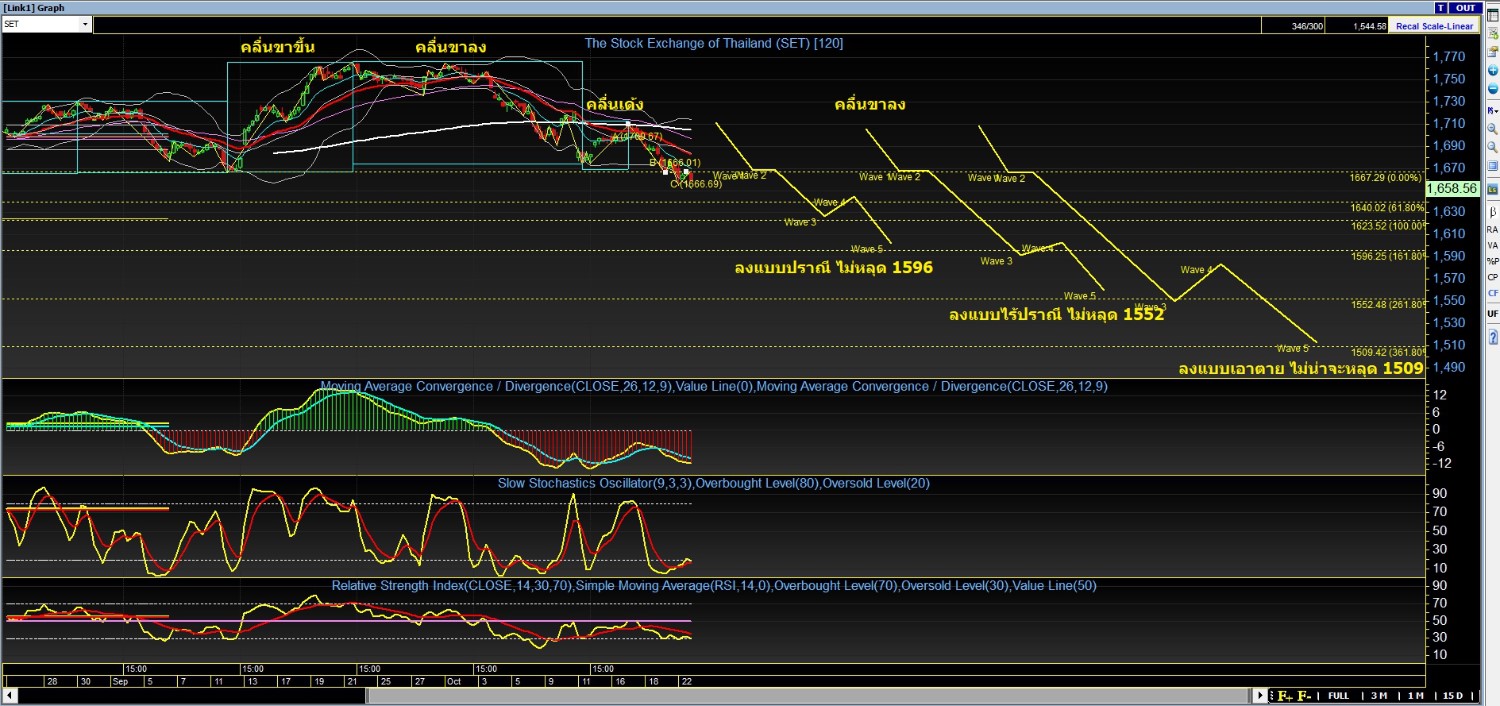Open the help question mark icon
Viewport: 1500px width, 706px height.
pos(1492,337)
